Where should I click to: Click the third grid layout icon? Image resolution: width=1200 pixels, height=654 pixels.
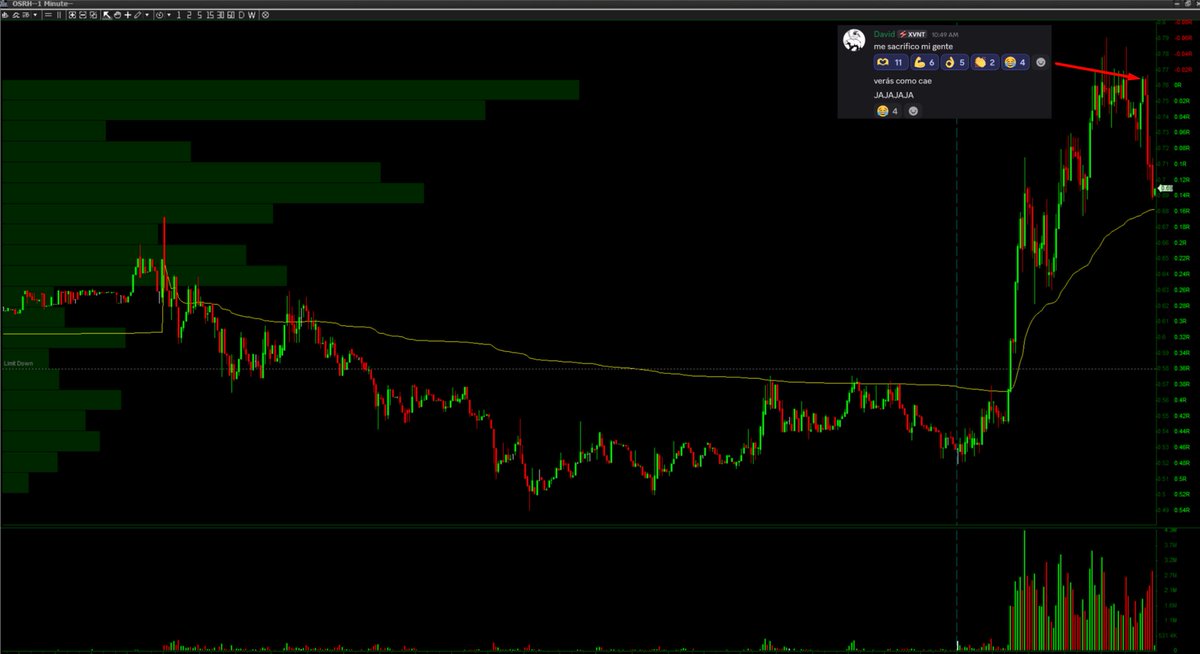click(x=93, y=15)
